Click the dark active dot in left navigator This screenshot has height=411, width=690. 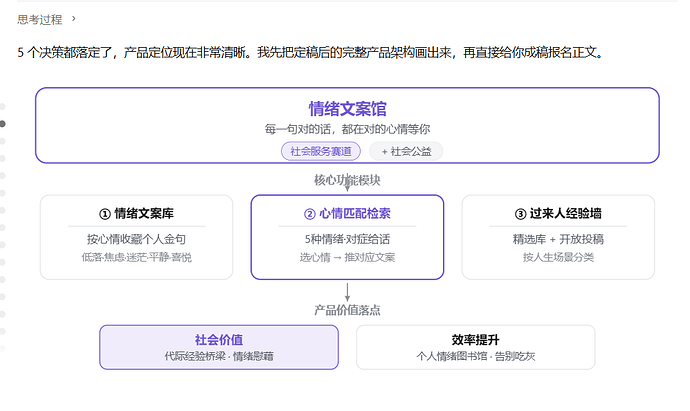pos(3,124)
